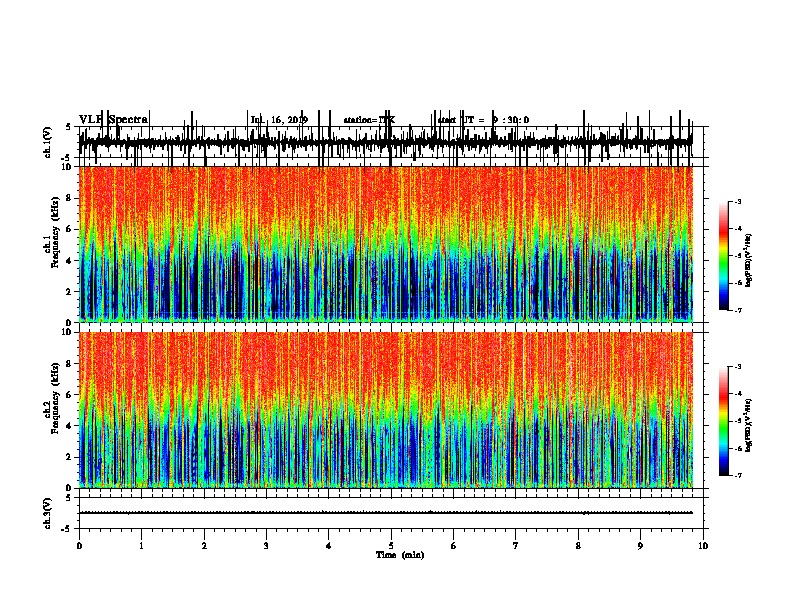The height and width of the screenshot is (612, 792).
Task: Click the ch.3 flat waveform trace panel
Action: (390, 513)
